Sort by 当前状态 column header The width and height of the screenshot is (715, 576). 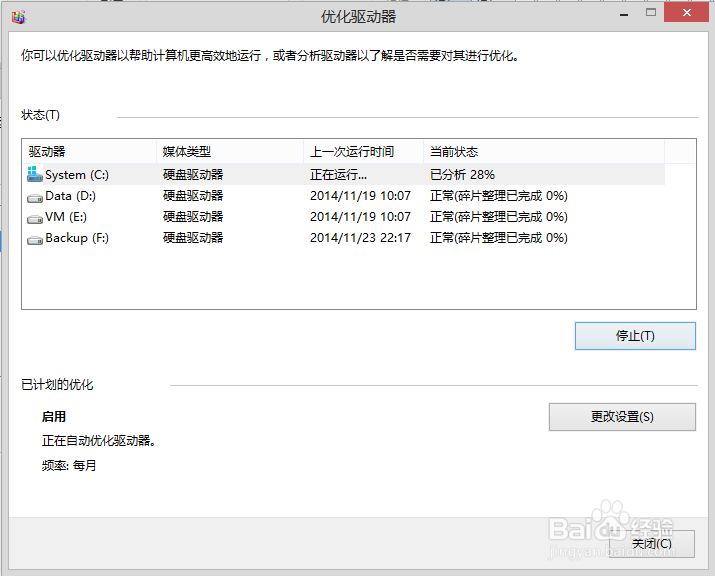coord(544,151)
